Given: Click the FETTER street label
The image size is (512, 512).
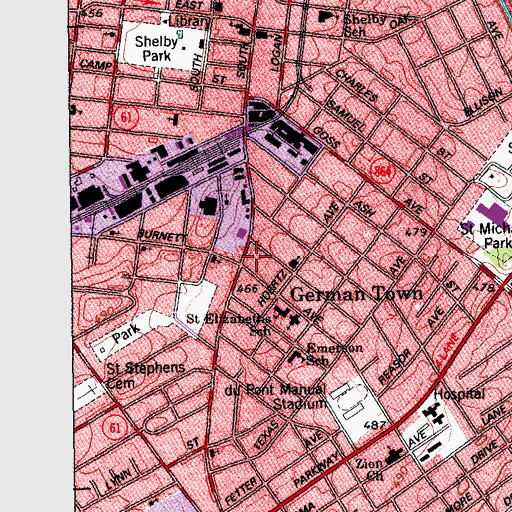Looking at the screenshot, I should pyautogui.click(x=241, y=490).
